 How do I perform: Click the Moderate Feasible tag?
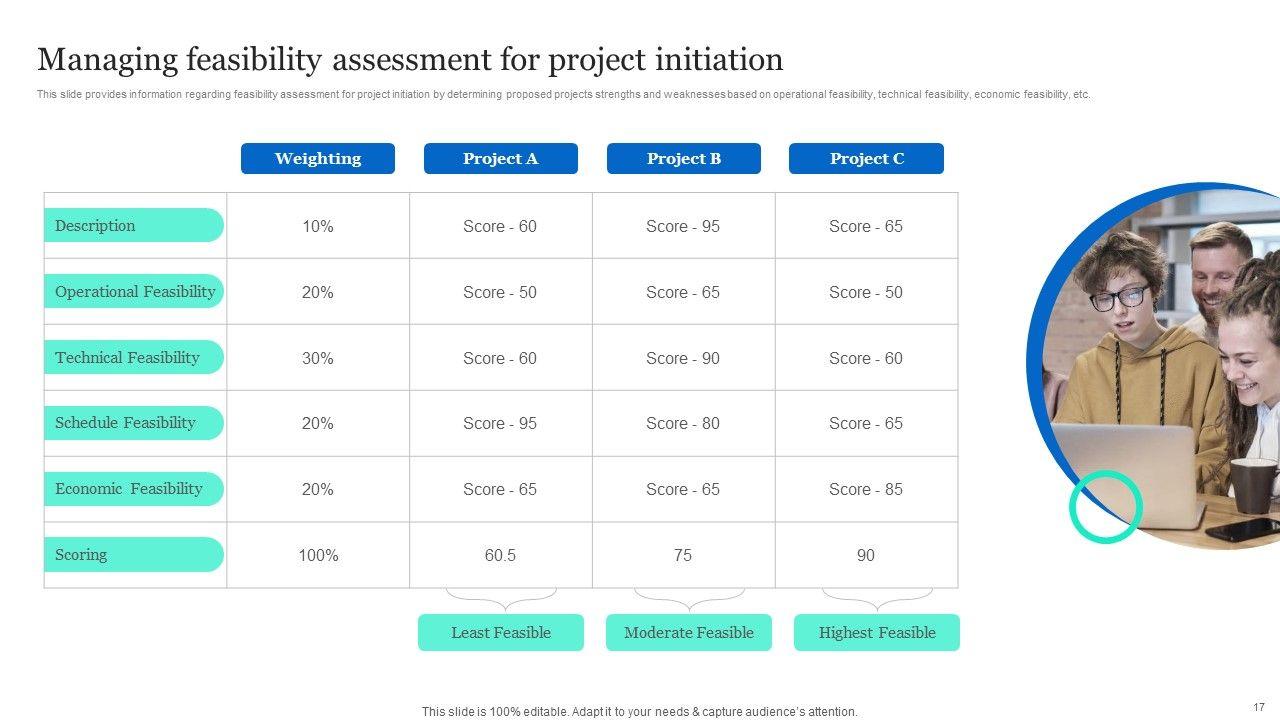(689, 633)
